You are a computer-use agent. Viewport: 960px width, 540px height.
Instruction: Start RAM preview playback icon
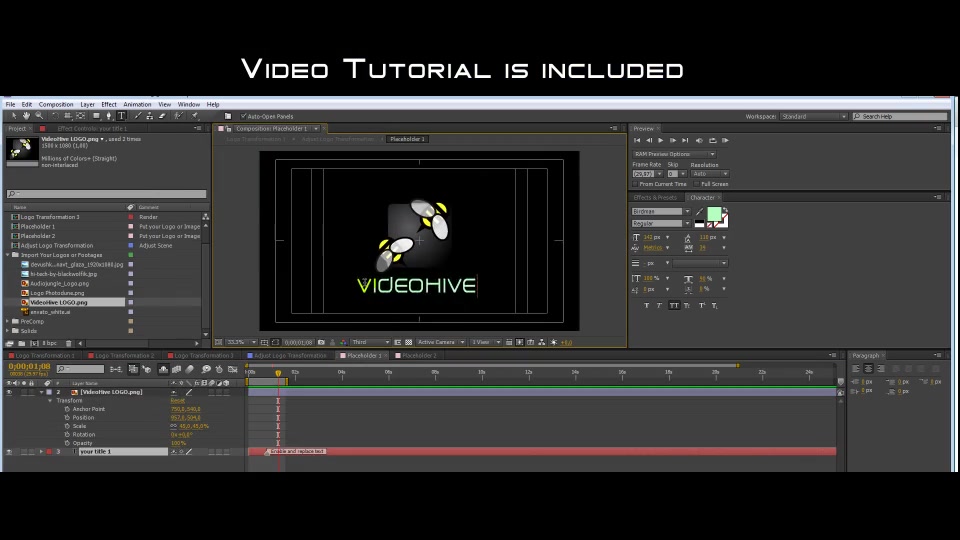point(726,141)
